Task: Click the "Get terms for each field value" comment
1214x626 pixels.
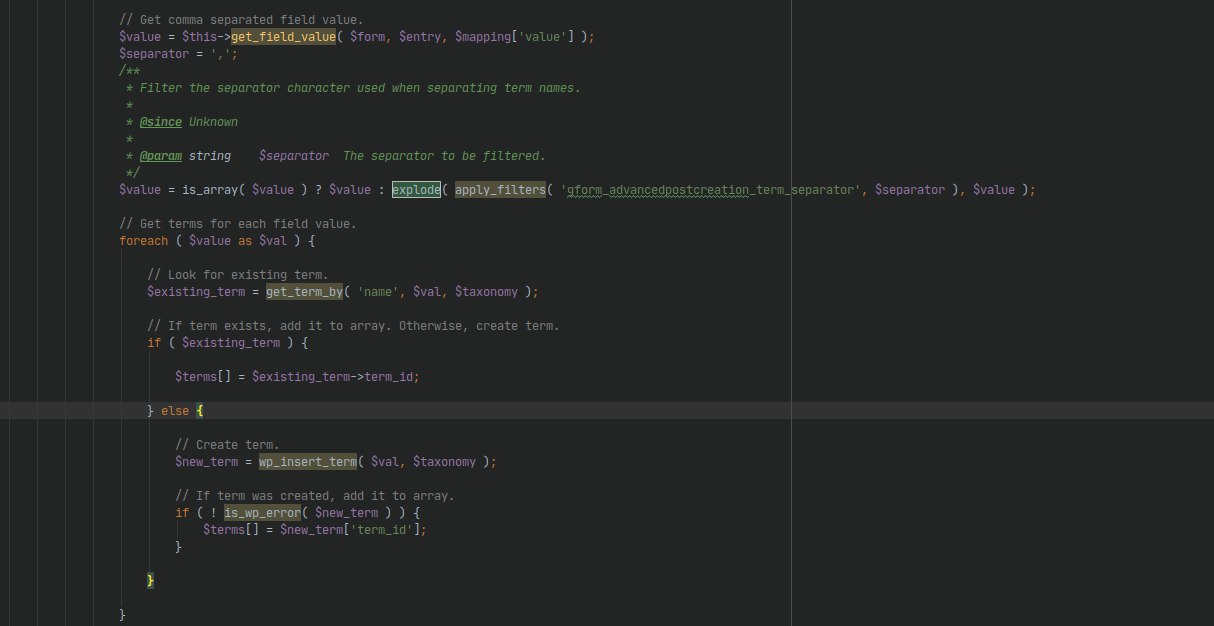Action: pos(238,224)
